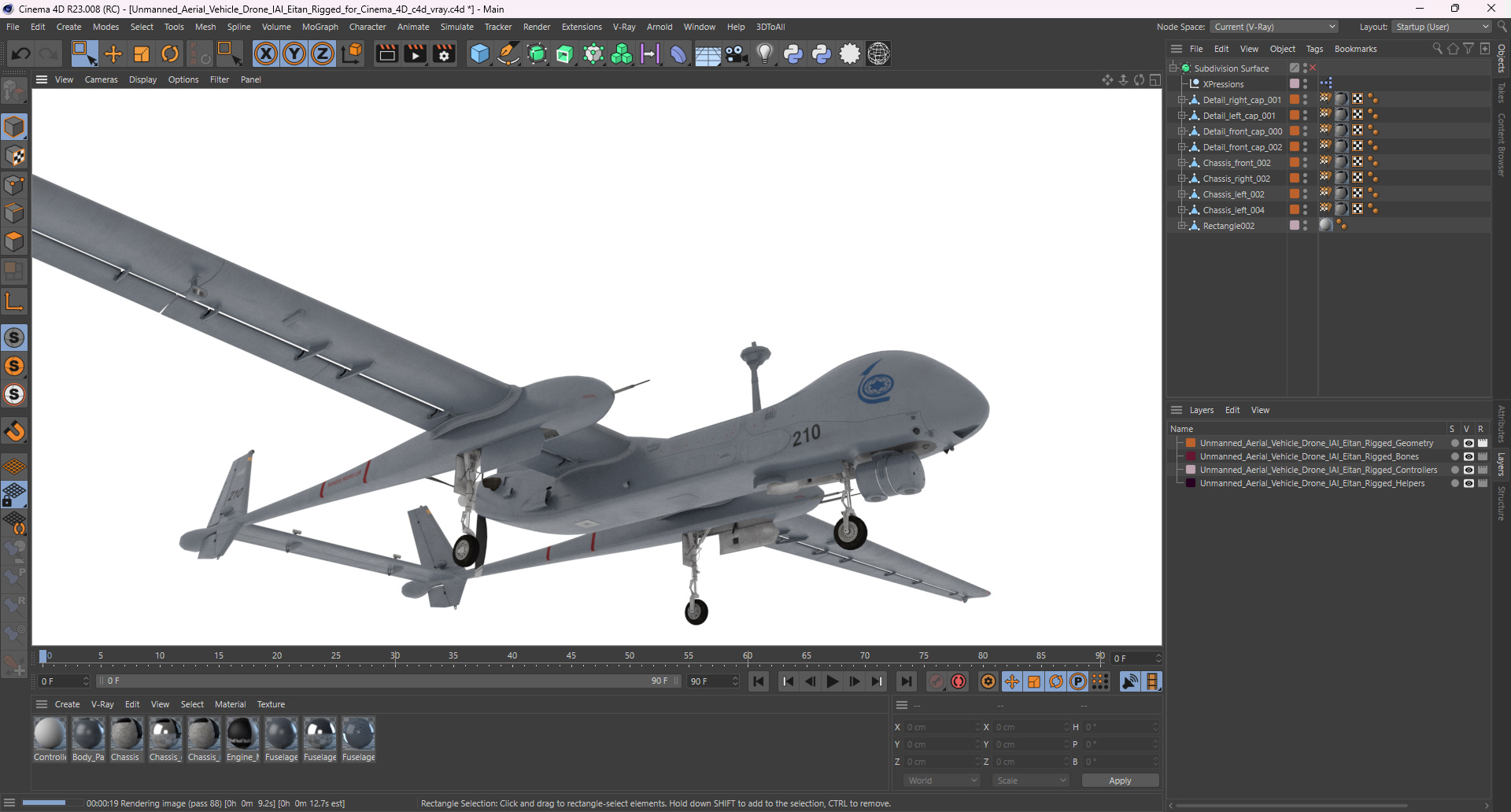Toggle Helpers layer visibility eye
The height and width of the screenshot is (812, 1511).
point(1469,483)
